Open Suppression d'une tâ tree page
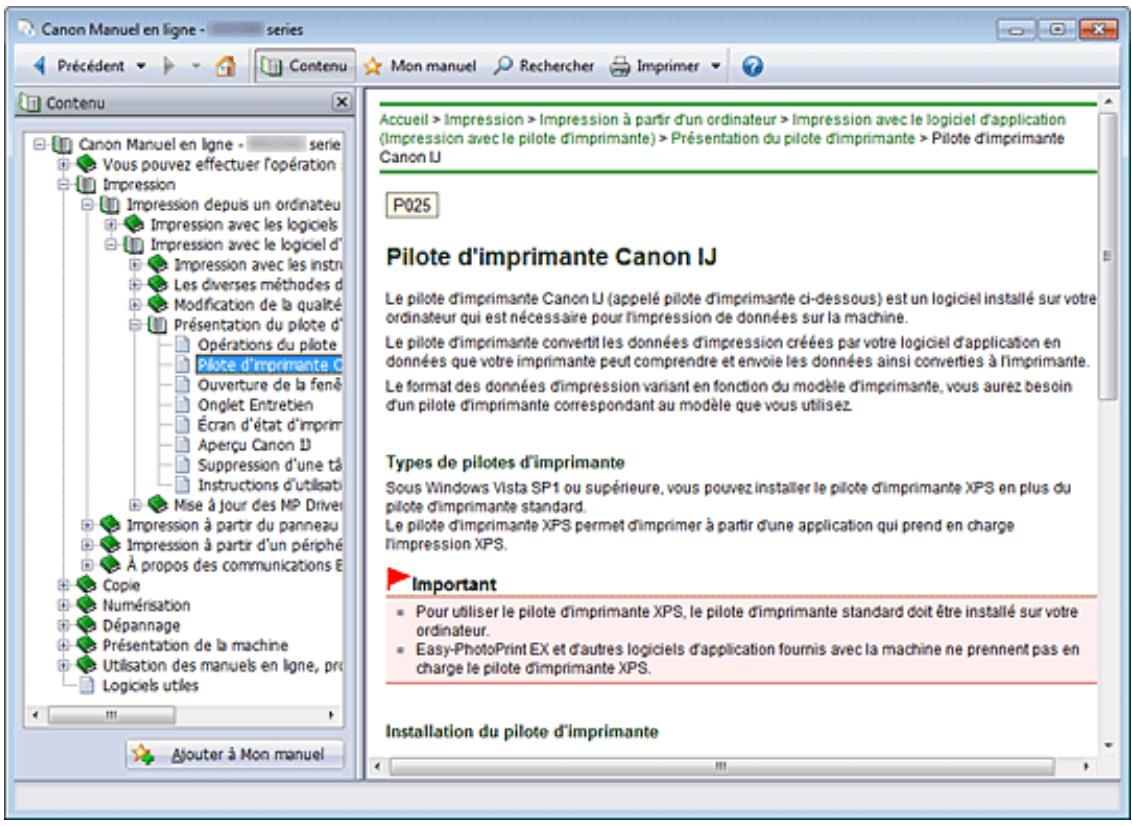The height and width of the screenshot is (826, 1132). point(269,465)
